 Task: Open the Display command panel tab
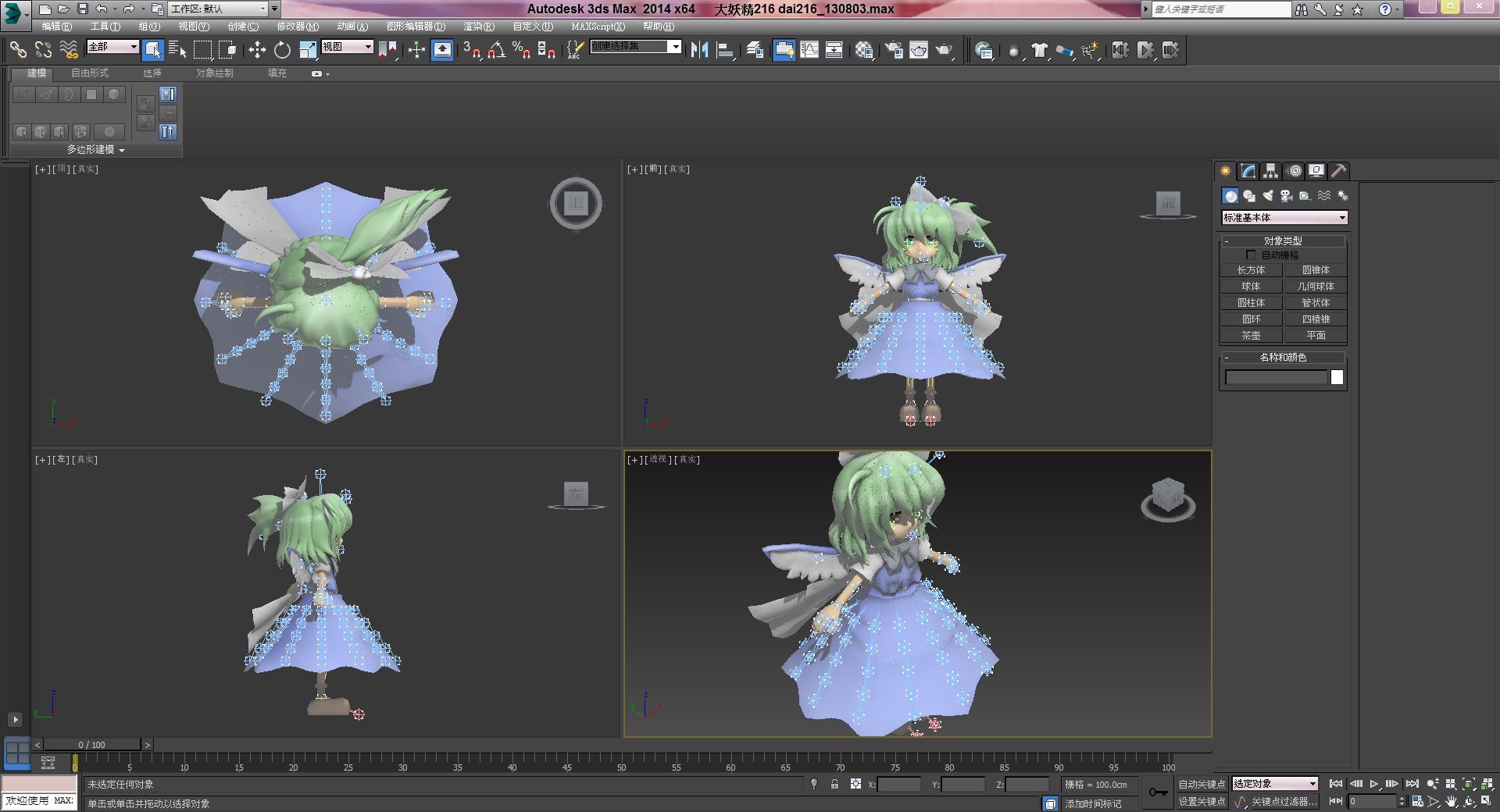coord(1316,171)
